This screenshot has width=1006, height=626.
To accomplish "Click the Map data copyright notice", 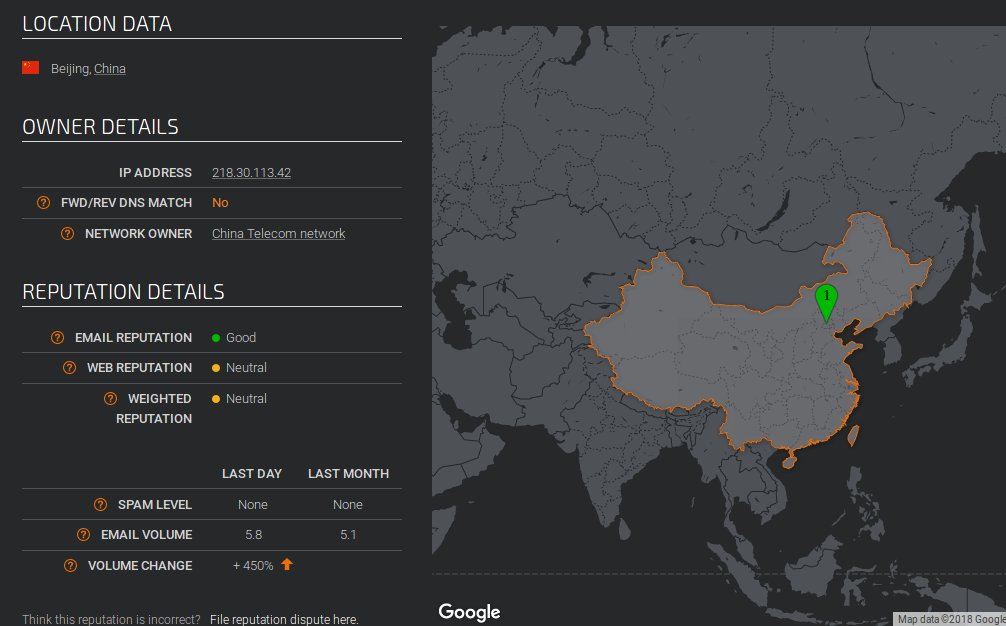I will pyautogui.click(x=948, y=619).
